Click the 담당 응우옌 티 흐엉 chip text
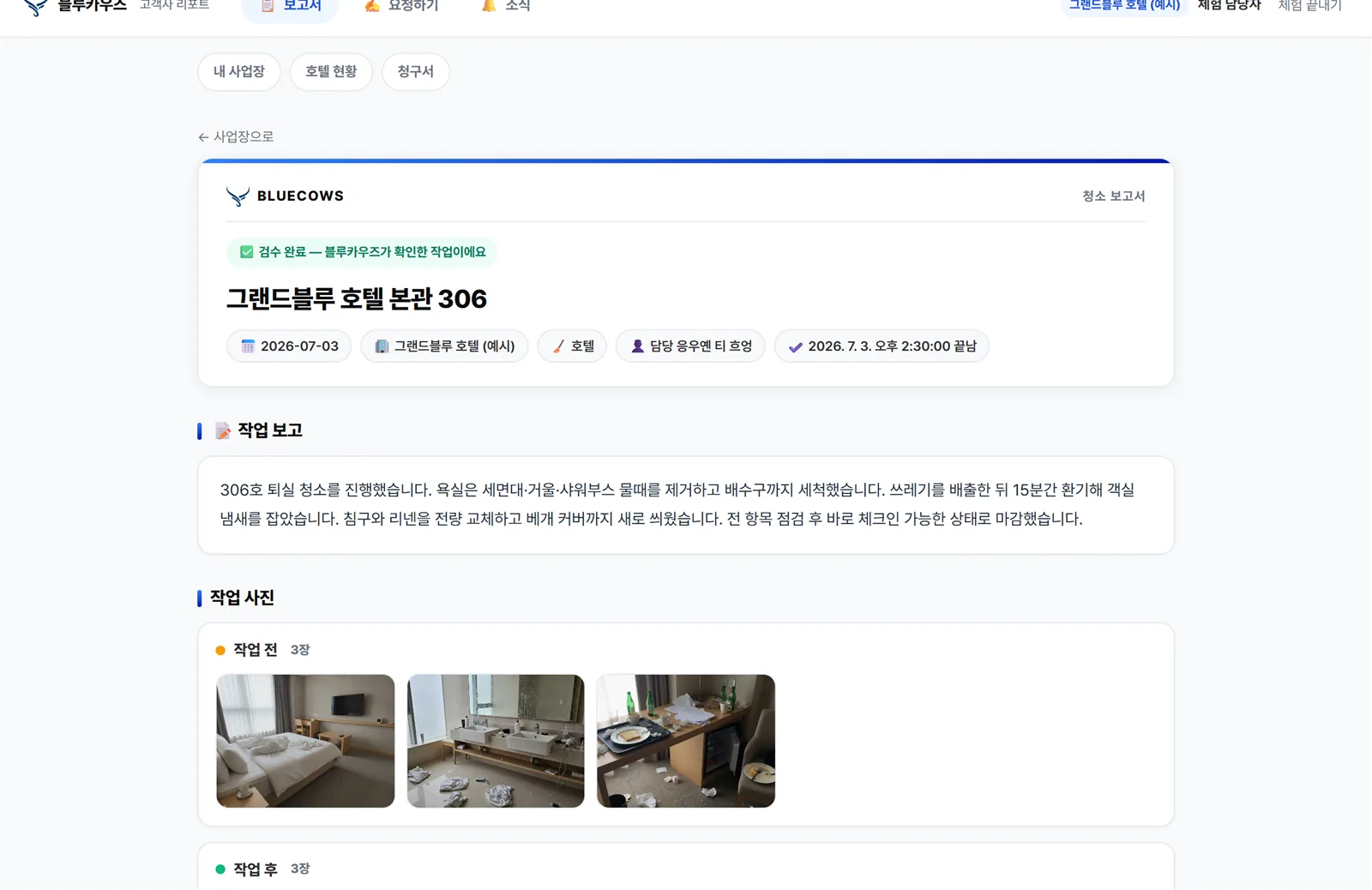 click(x=701, y=346)
